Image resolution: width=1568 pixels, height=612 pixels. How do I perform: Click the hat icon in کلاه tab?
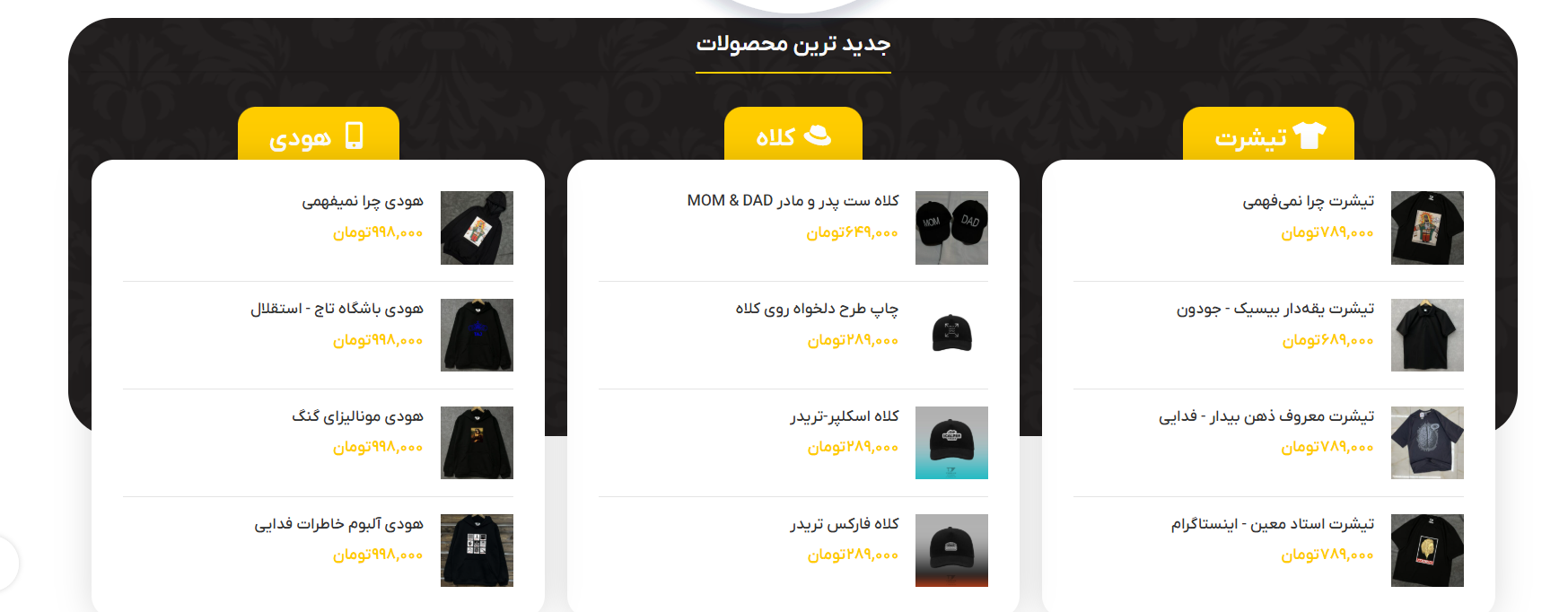pyautogui.click(x=817, y=136)
